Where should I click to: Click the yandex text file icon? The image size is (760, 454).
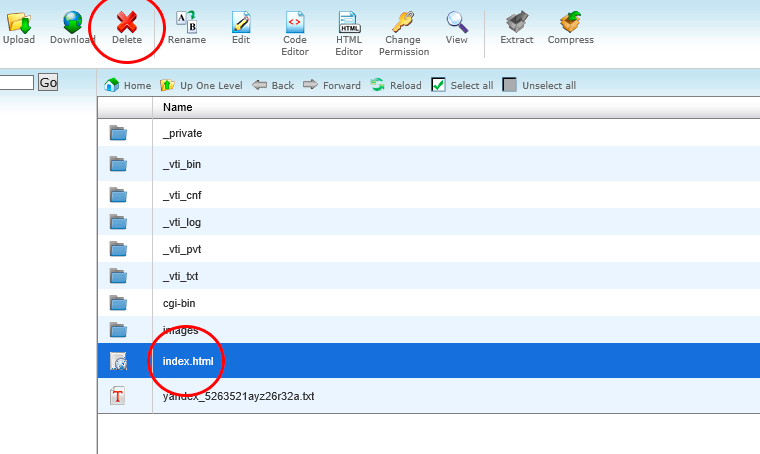tap(117, 396)
